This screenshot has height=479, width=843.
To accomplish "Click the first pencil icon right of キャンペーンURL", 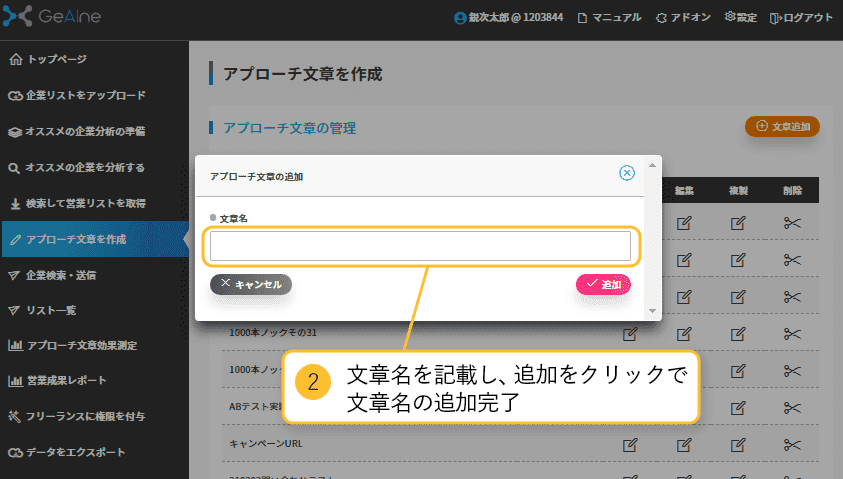I will (x=630, y=445).
